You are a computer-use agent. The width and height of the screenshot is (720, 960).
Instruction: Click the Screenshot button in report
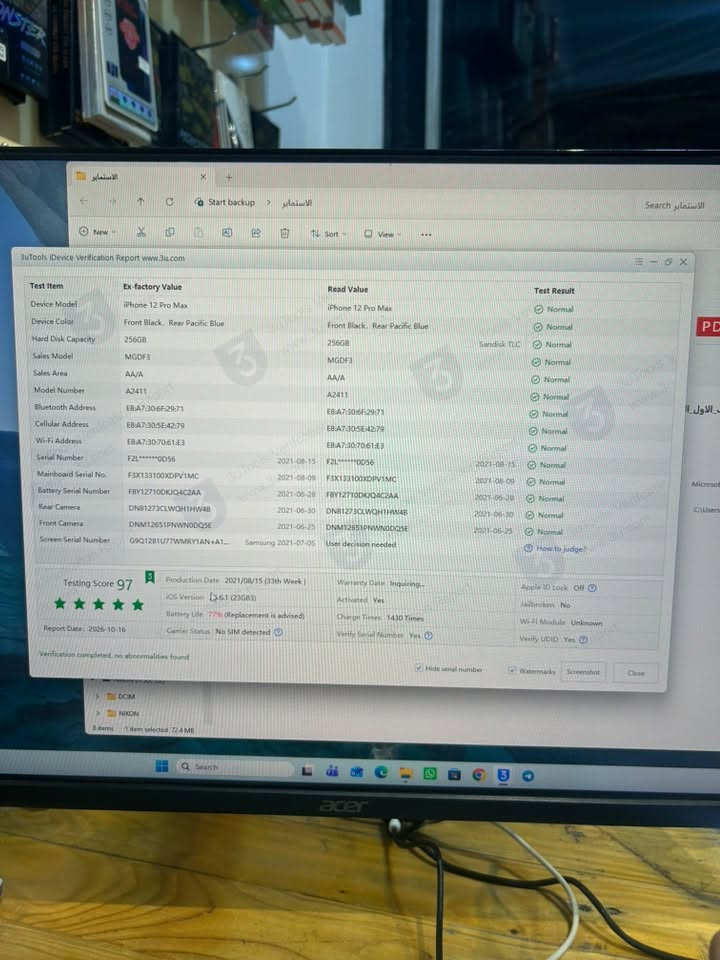[x=583, y=672]
